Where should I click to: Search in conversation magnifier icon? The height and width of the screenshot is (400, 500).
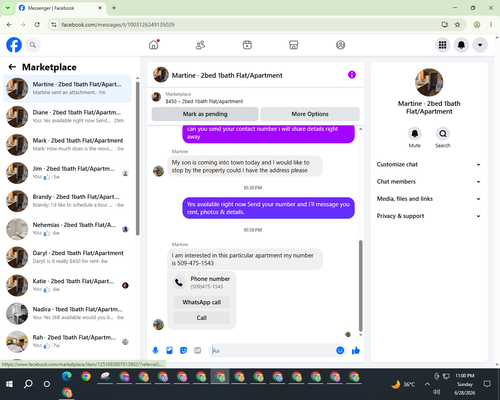[443, 134]
